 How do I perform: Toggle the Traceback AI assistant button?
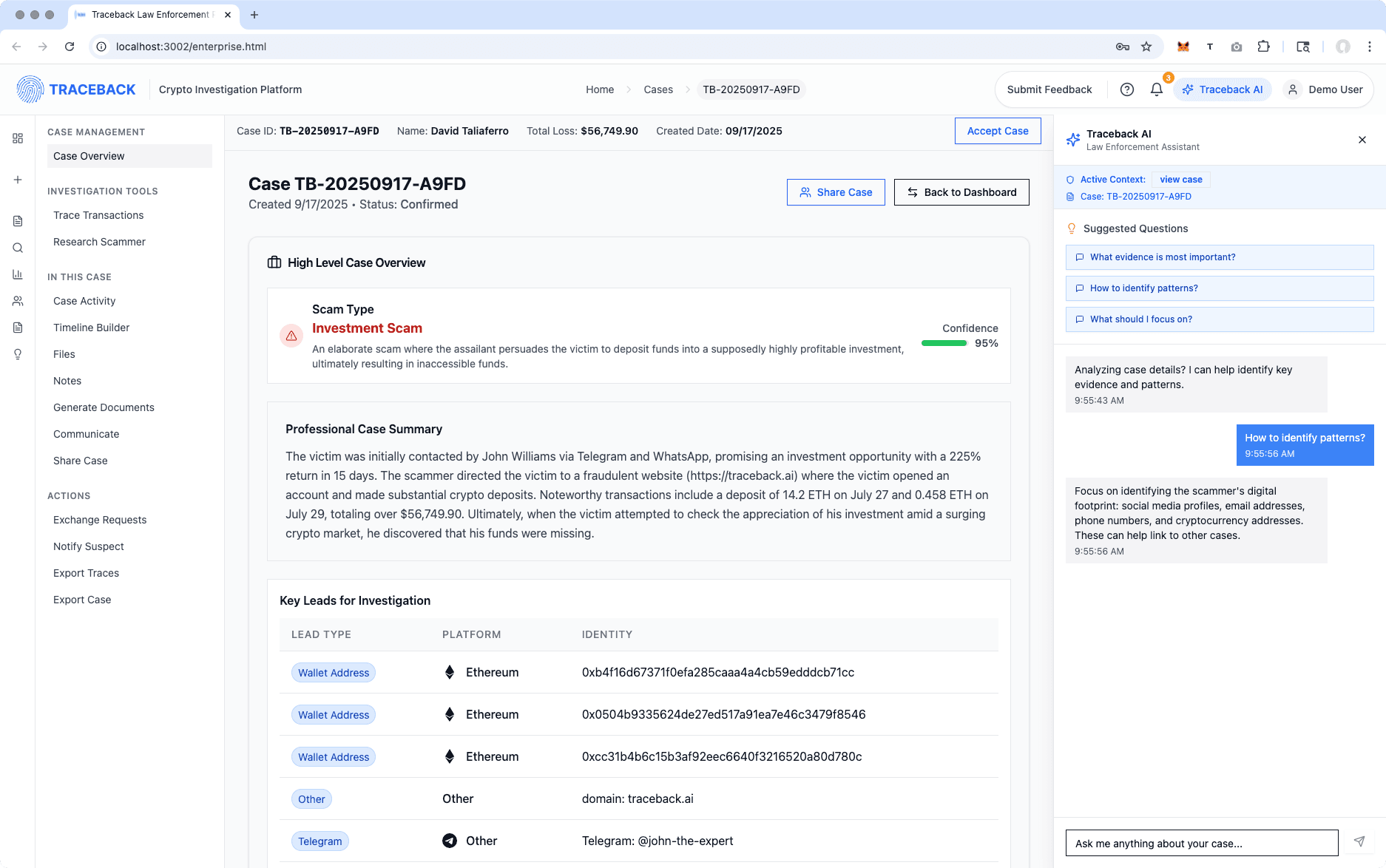click(x=1223, y=89)
